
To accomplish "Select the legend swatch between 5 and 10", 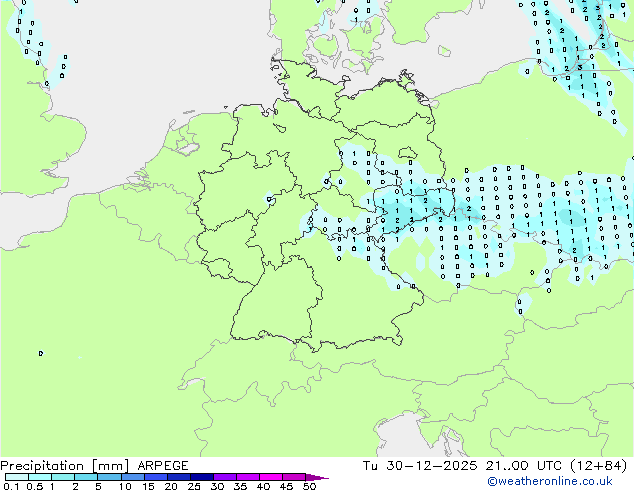I will point(109,477).
